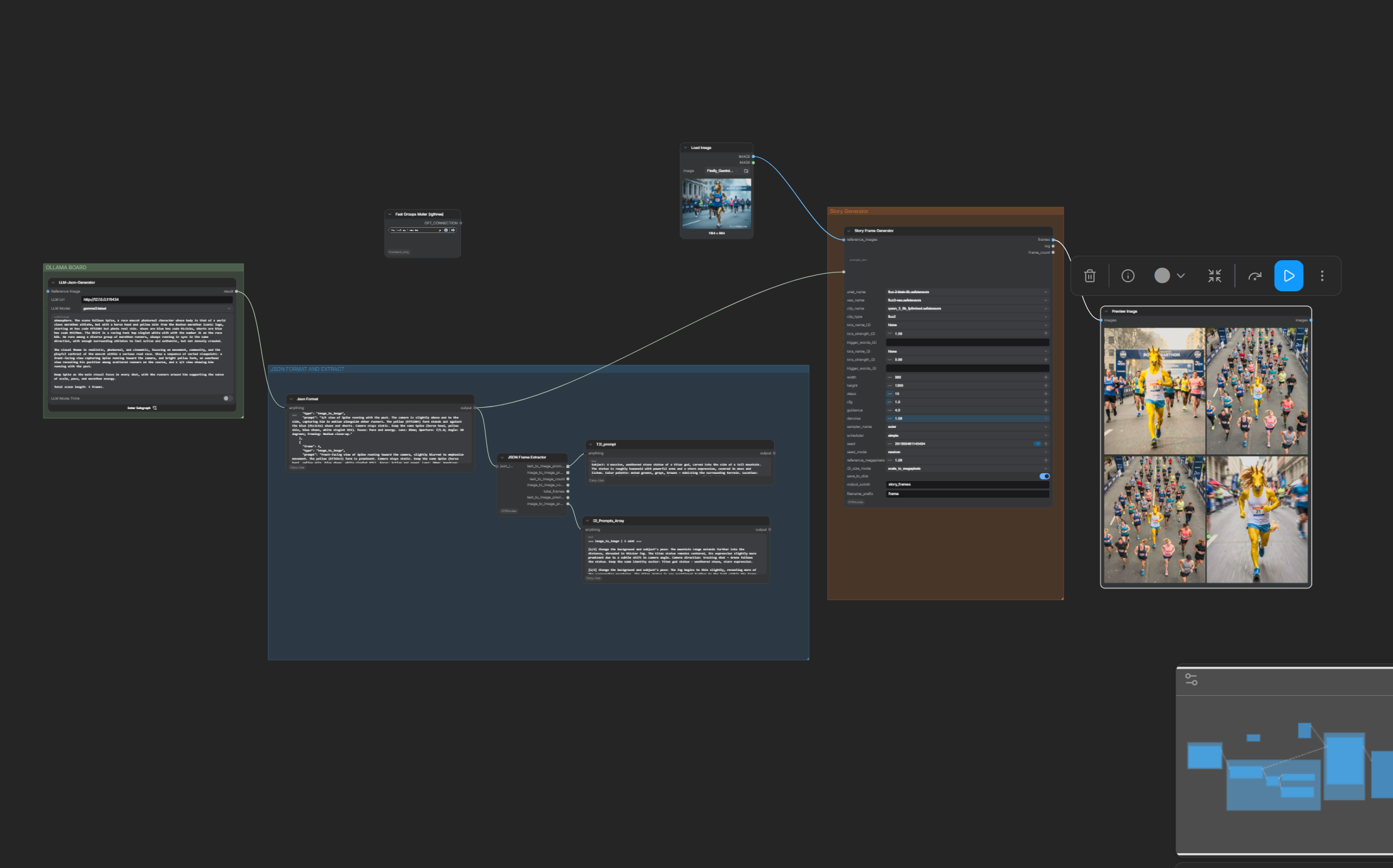Decrease lora_strength_i2i with minus icon
The width and height of the screenshot is (1393, 868).
[x=889, y=360]
